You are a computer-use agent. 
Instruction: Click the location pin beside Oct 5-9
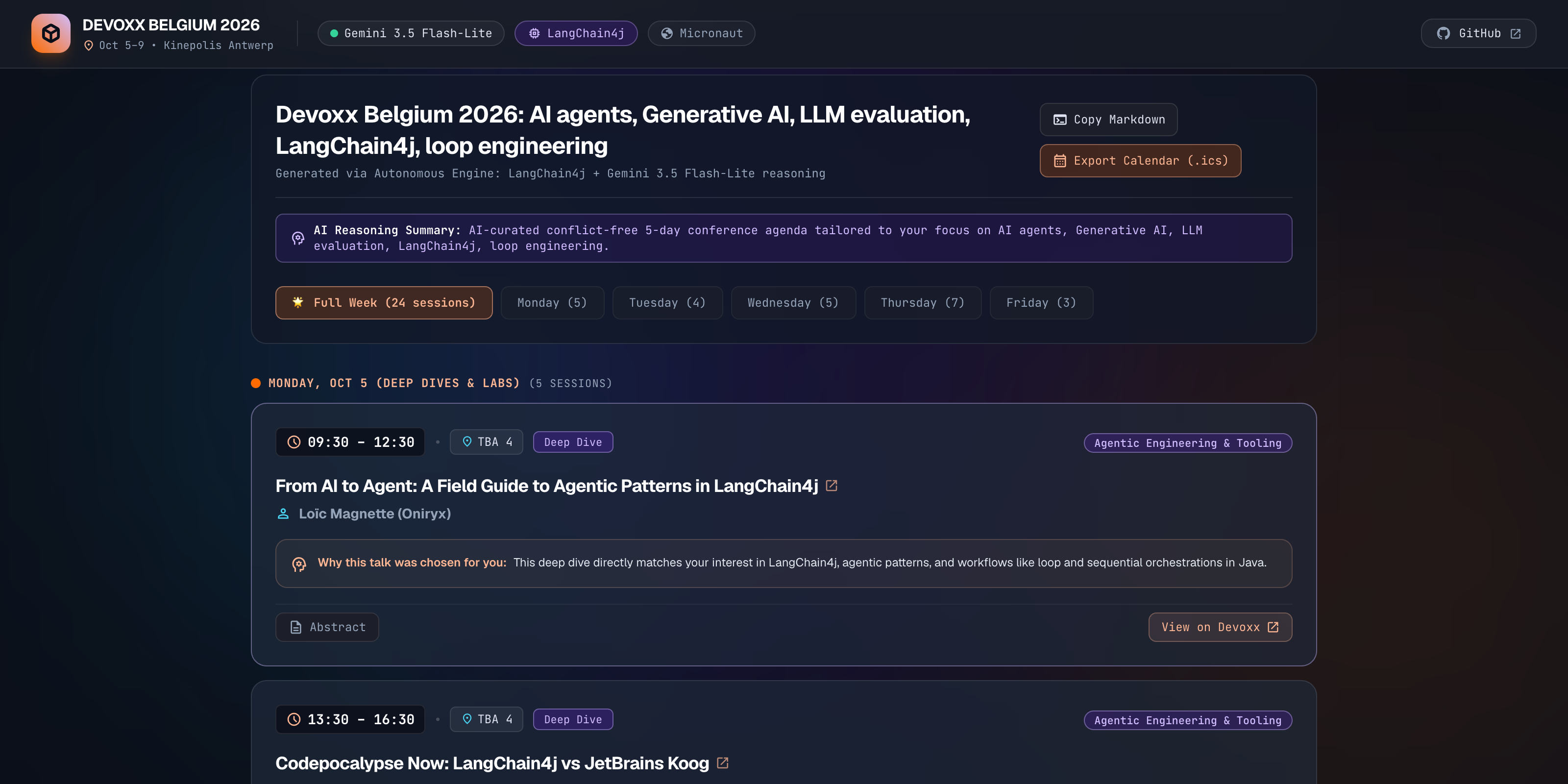[x=89, y=46]
